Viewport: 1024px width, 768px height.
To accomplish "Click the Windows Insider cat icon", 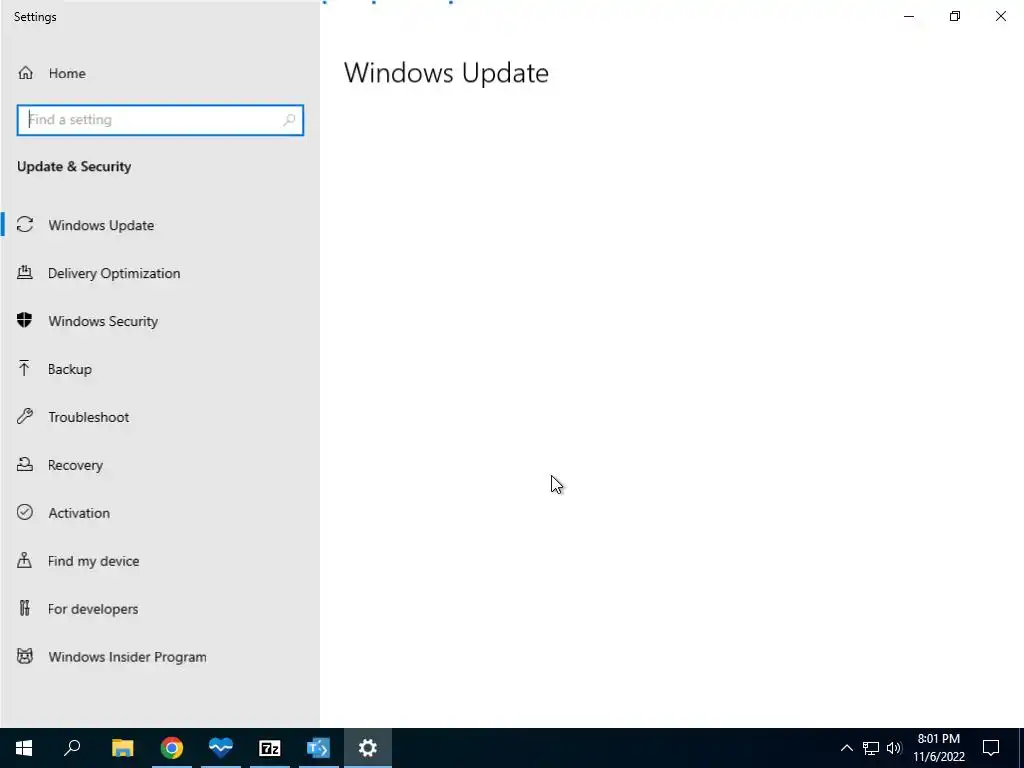I will coord(25,656).
